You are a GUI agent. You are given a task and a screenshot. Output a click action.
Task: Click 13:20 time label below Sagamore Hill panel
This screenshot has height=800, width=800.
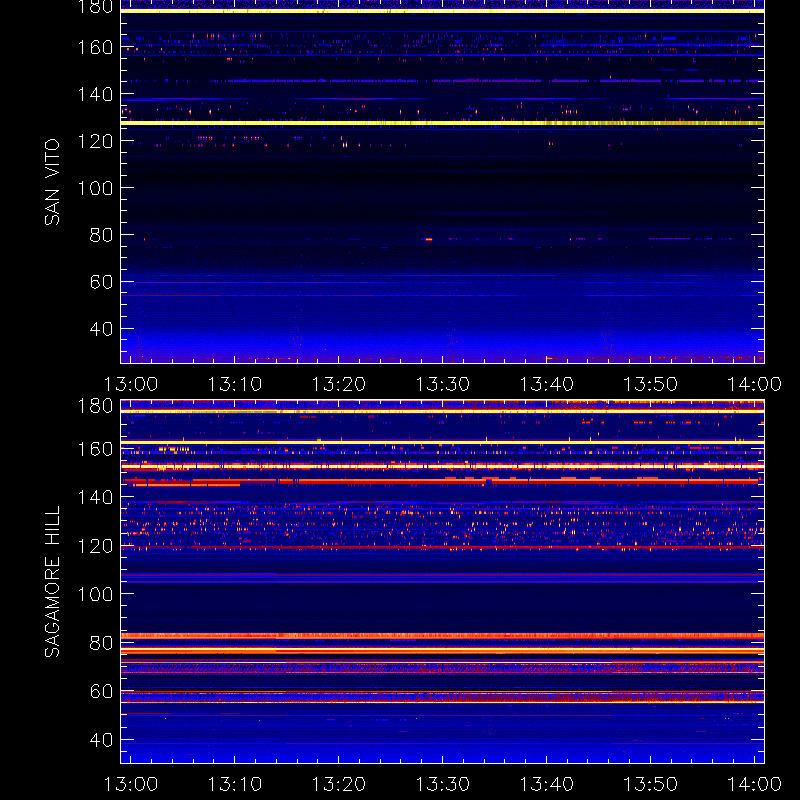[339, 784]
